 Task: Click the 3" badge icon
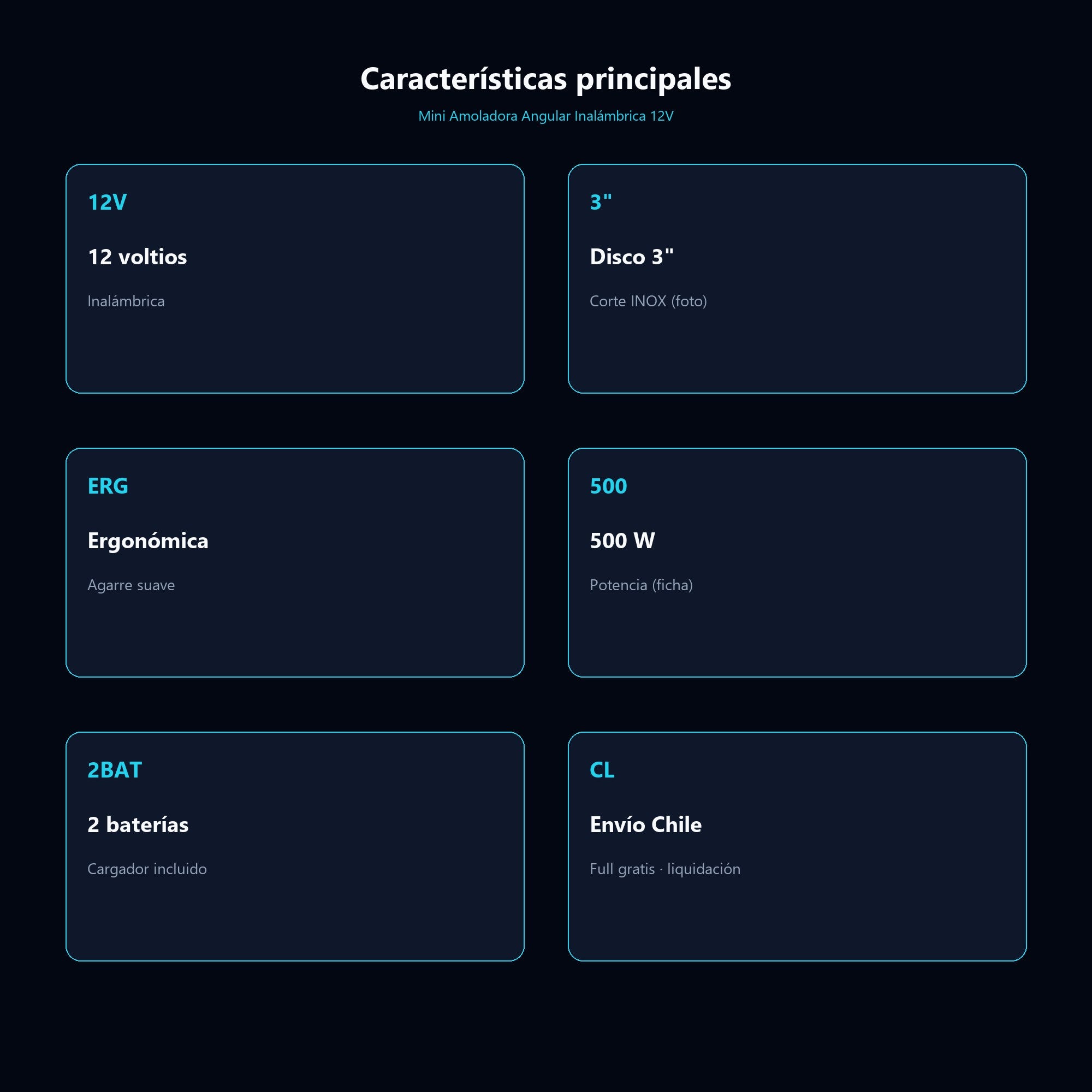click(x=601, y=203)
